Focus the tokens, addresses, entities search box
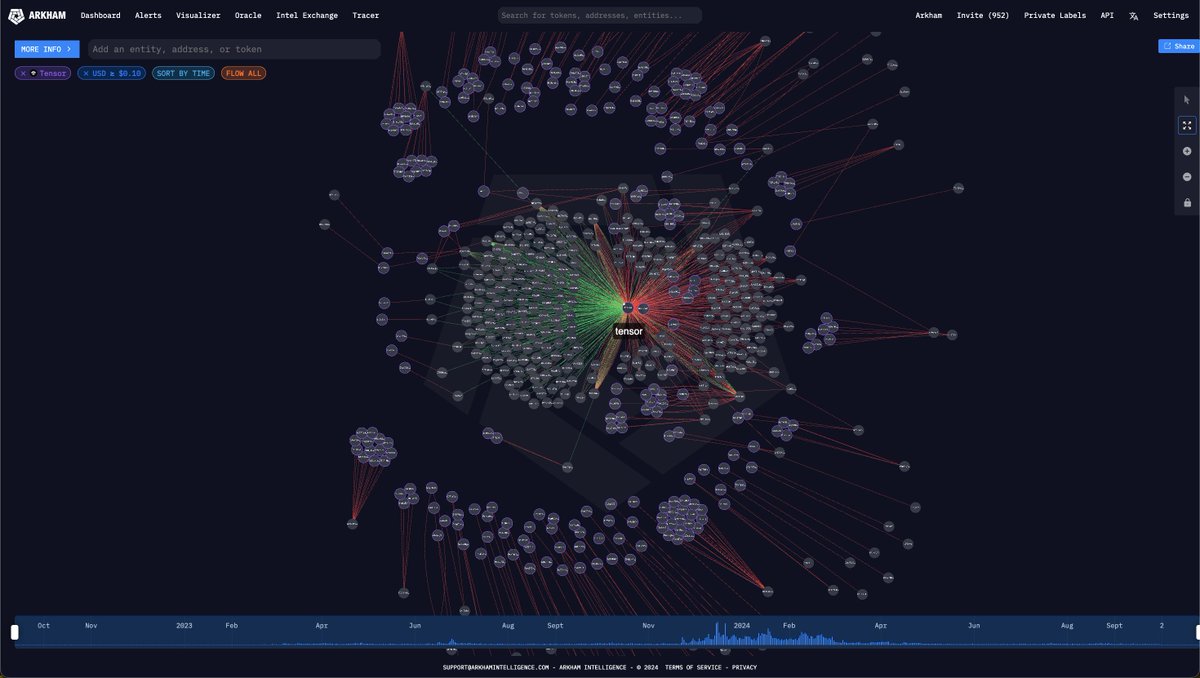The height and width of the screenshot is (678, 1200). (600, 16)
